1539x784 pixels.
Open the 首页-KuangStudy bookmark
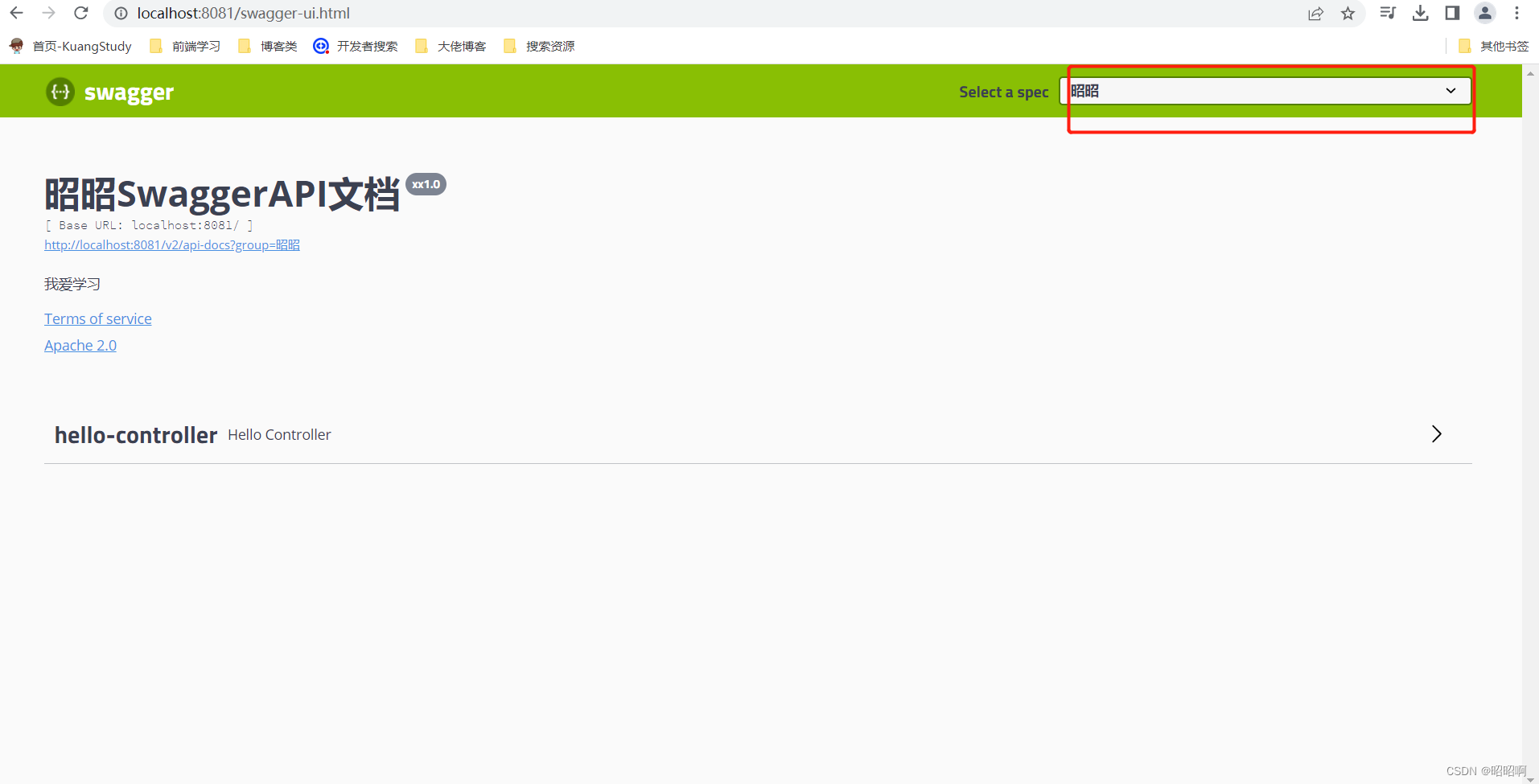pyautogui.click(x=71, y=46)
